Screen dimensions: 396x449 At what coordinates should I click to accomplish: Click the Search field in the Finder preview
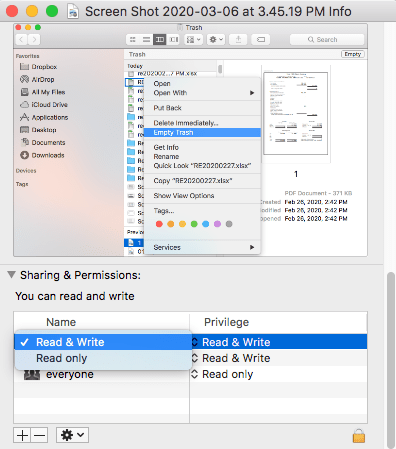coord(327,40)
